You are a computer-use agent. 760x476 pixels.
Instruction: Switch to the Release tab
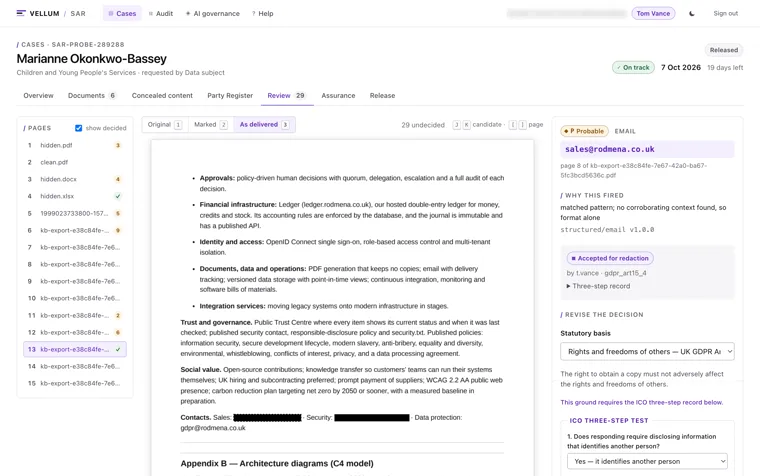click(382, 95)
